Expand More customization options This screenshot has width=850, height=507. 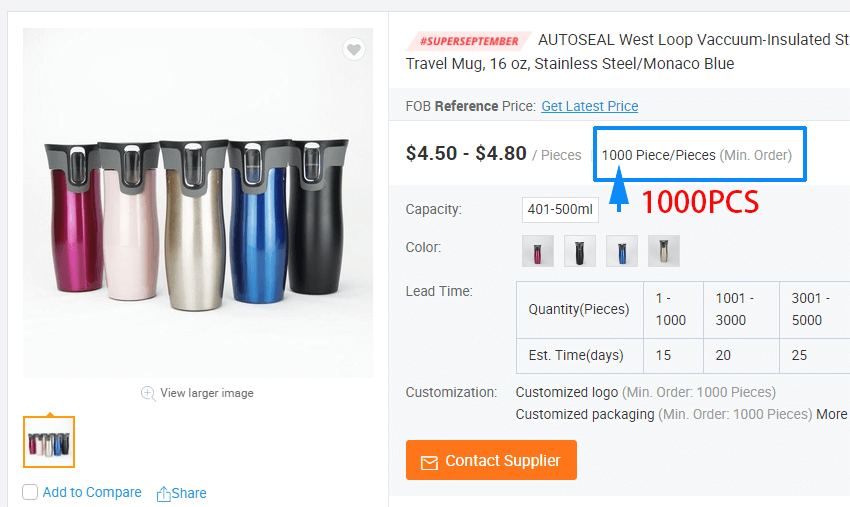(x=831, y=414)
